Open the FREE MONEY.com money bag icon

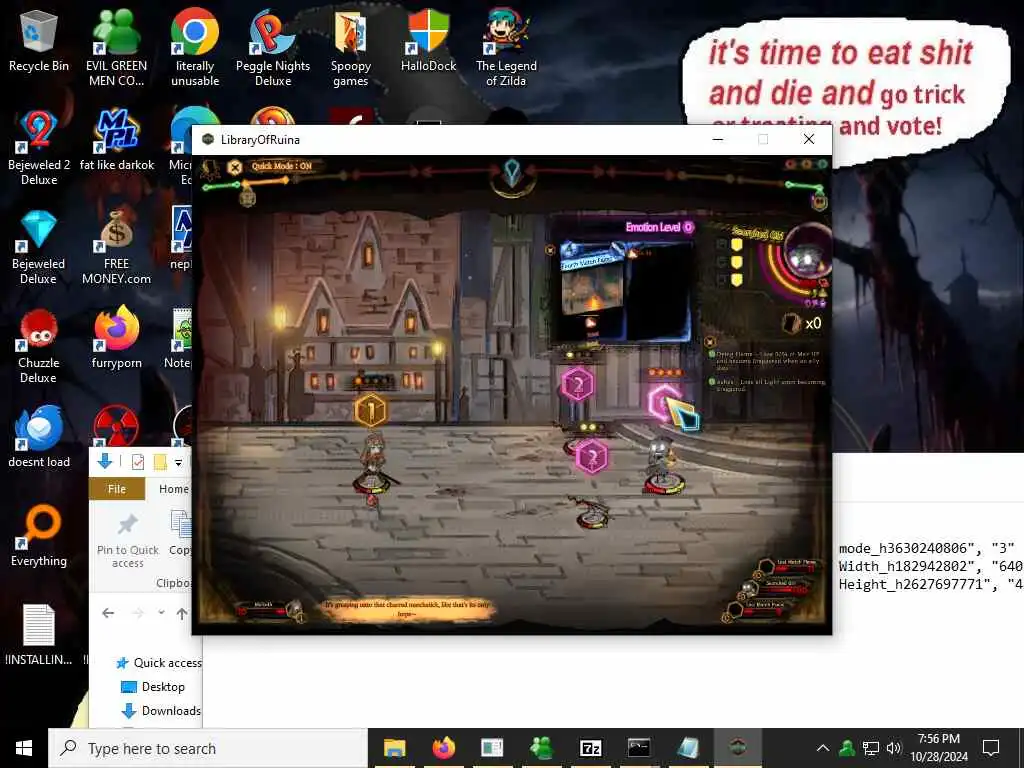pos(116,246)
